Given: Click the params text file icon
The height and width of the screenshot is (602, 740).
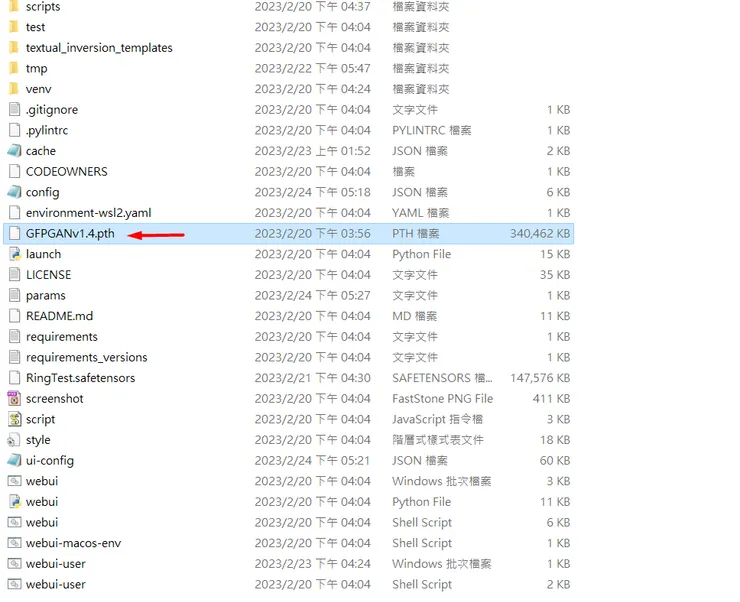Looking at the screenshot, I should click(15, 295).
